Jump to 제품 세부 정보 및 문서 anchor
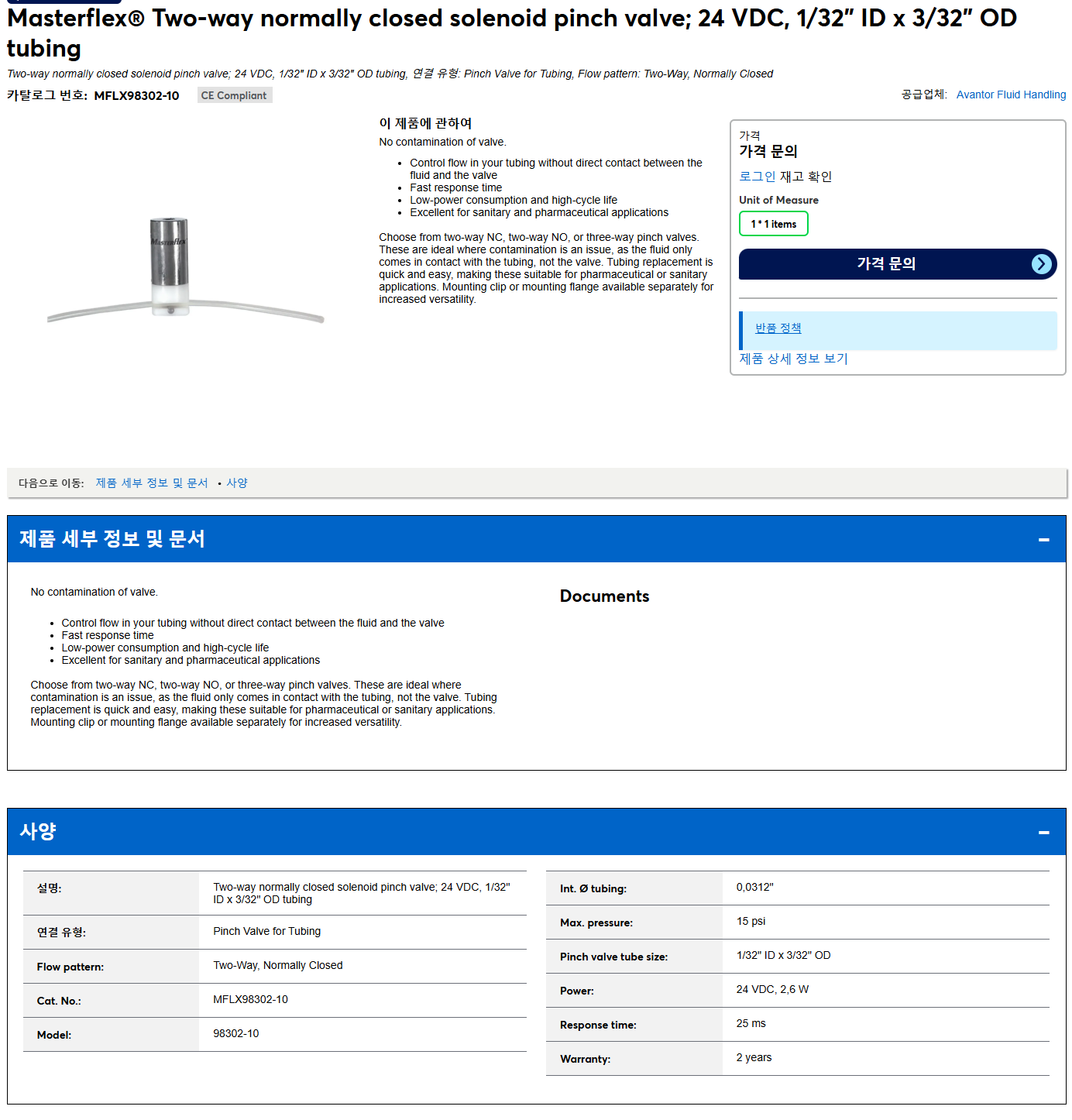The height and width of the screenshot is (1120, 1072). coord(152,483)
